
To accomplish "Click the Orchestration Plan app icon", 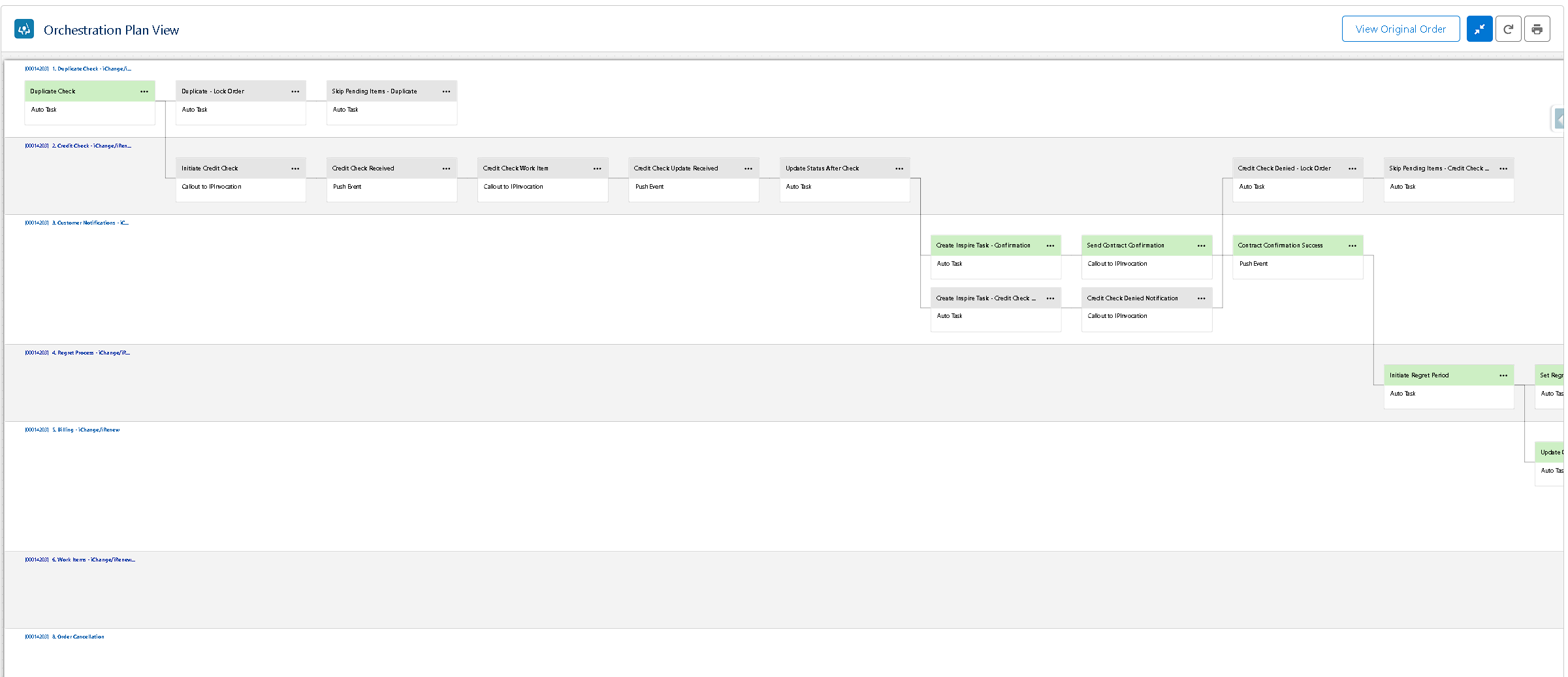I will point(24,29).
